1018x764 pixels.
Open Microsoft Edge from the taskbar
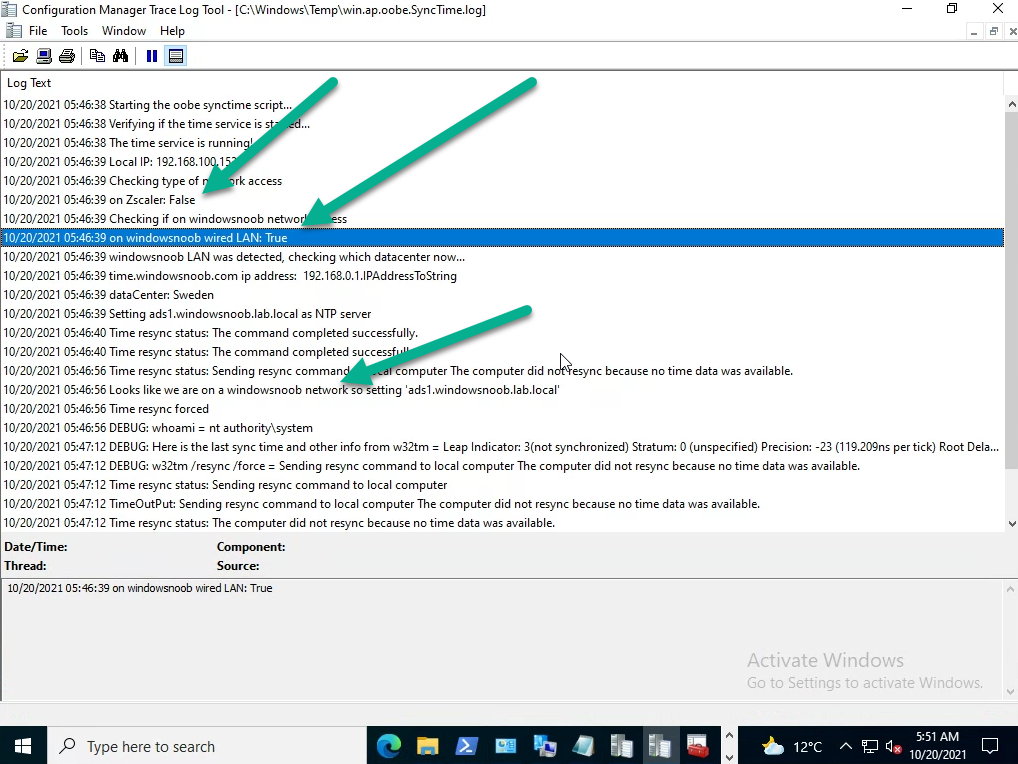point(389,746)
